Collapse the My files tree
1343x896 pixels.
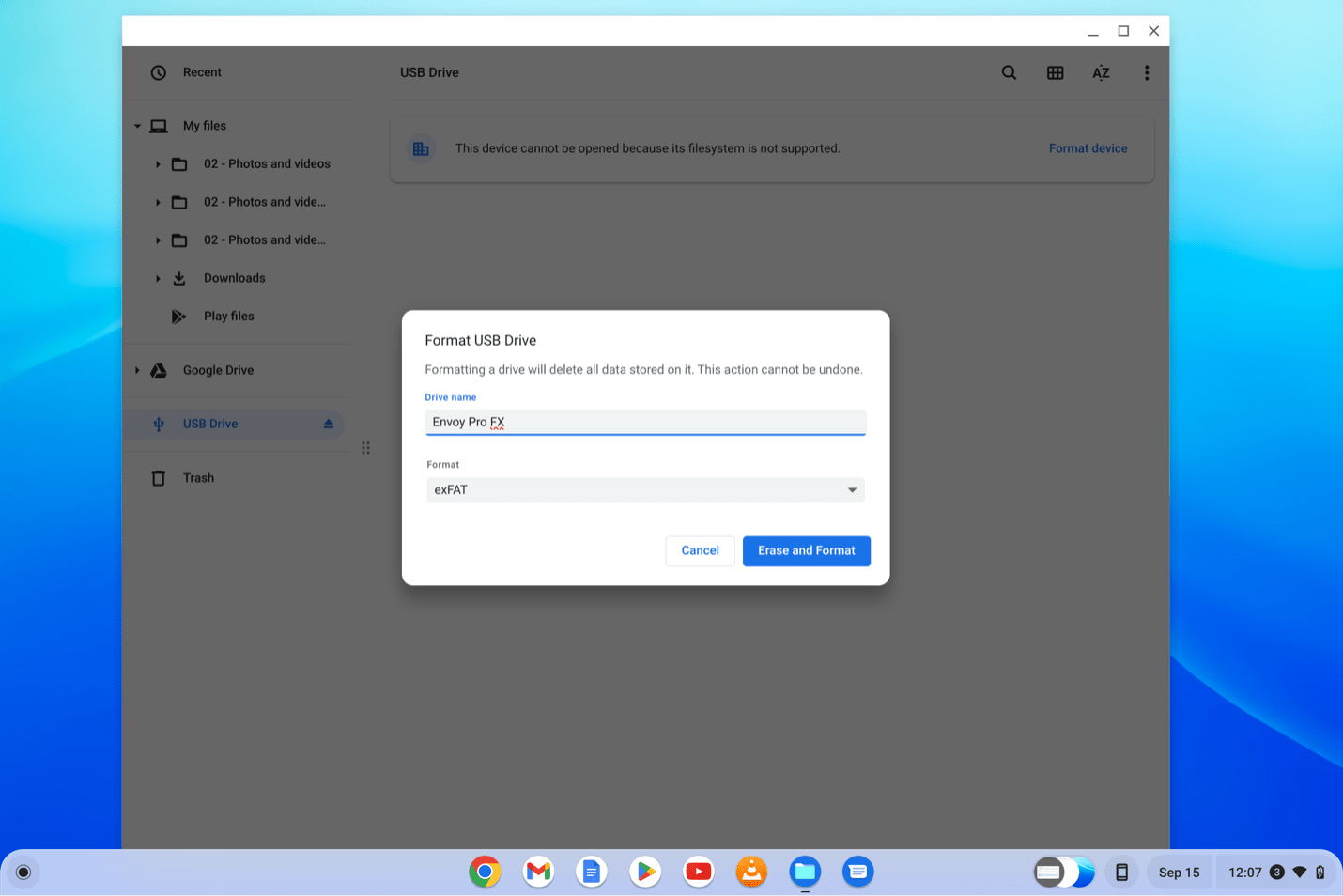137,126
